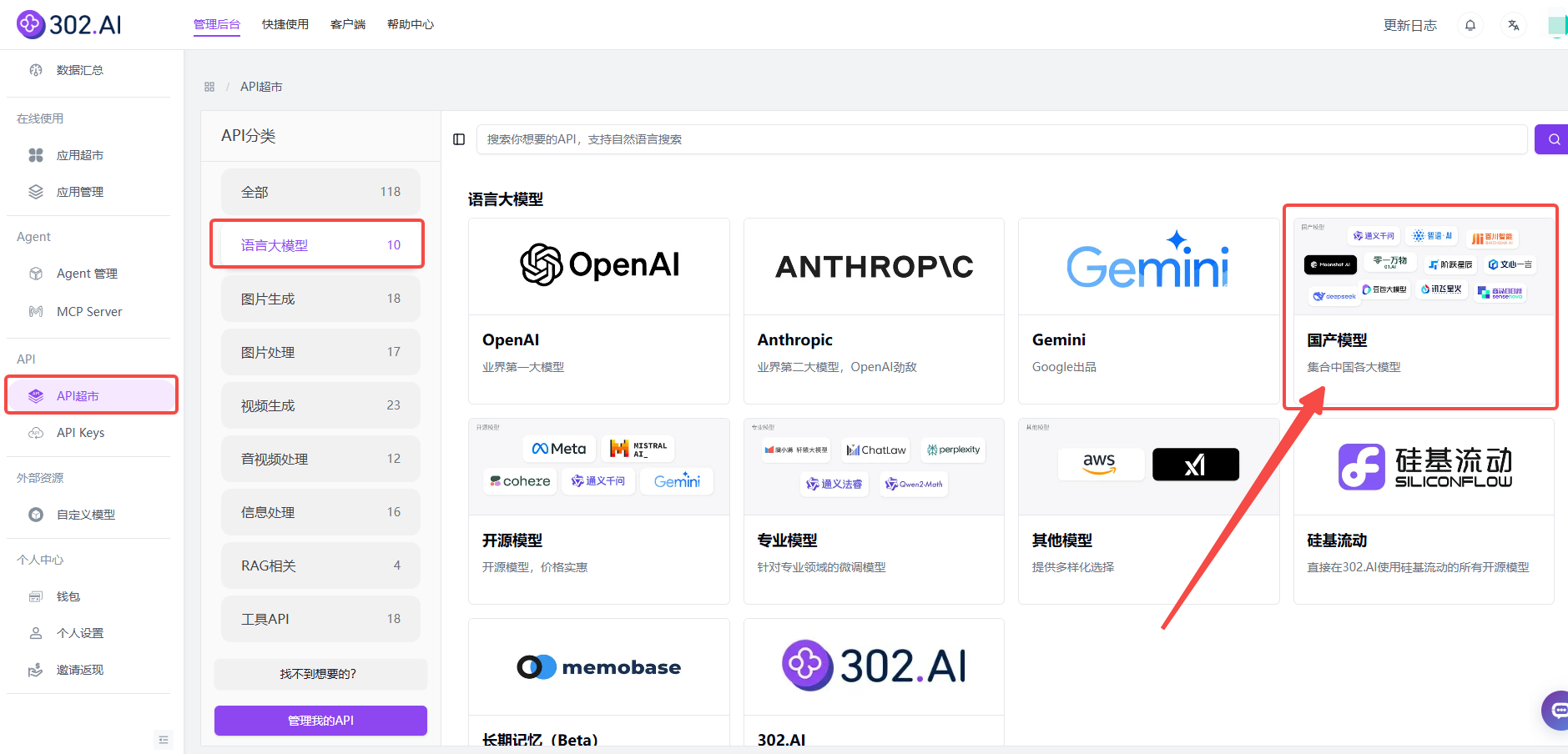Screen dimensions: 1568x754
Task: Click the 应用管理 layers icon
Action: coord(36,192)
